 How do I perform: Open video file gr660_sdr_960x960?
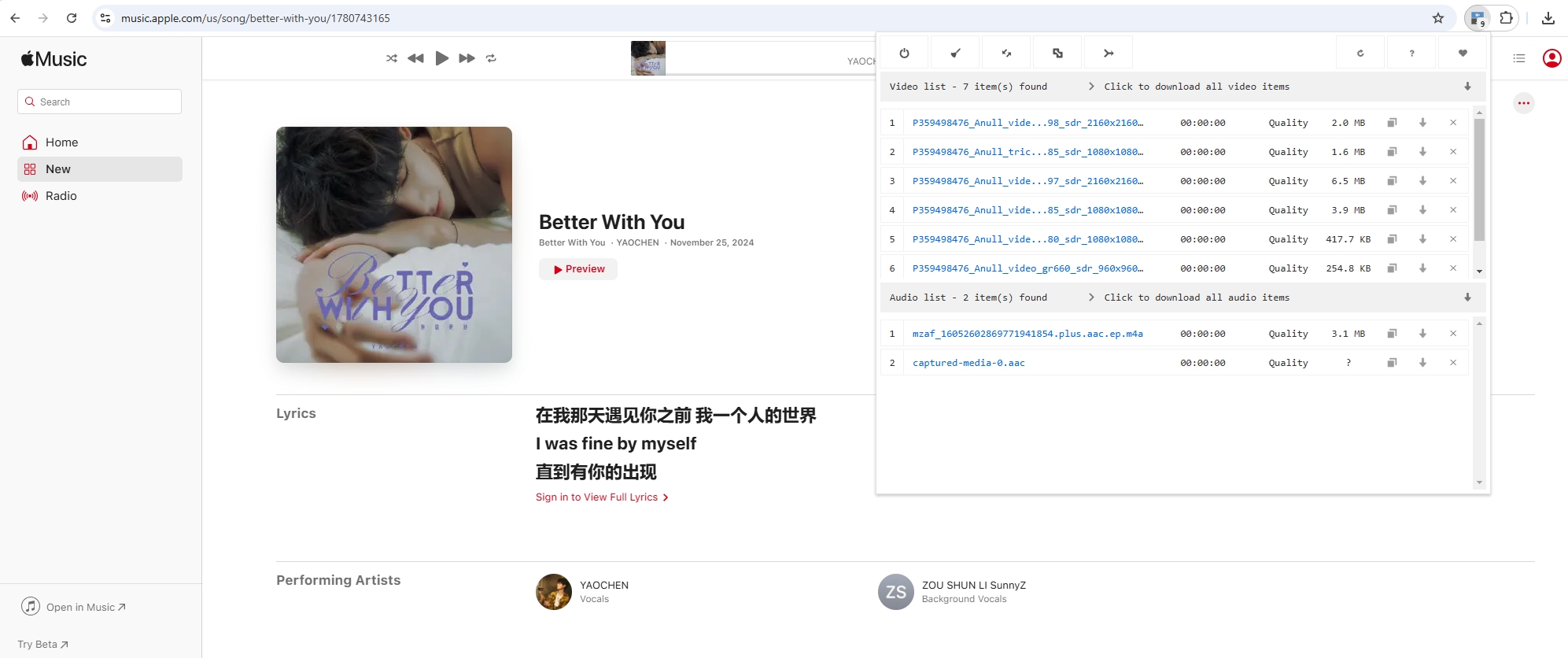pos(1028,268)
